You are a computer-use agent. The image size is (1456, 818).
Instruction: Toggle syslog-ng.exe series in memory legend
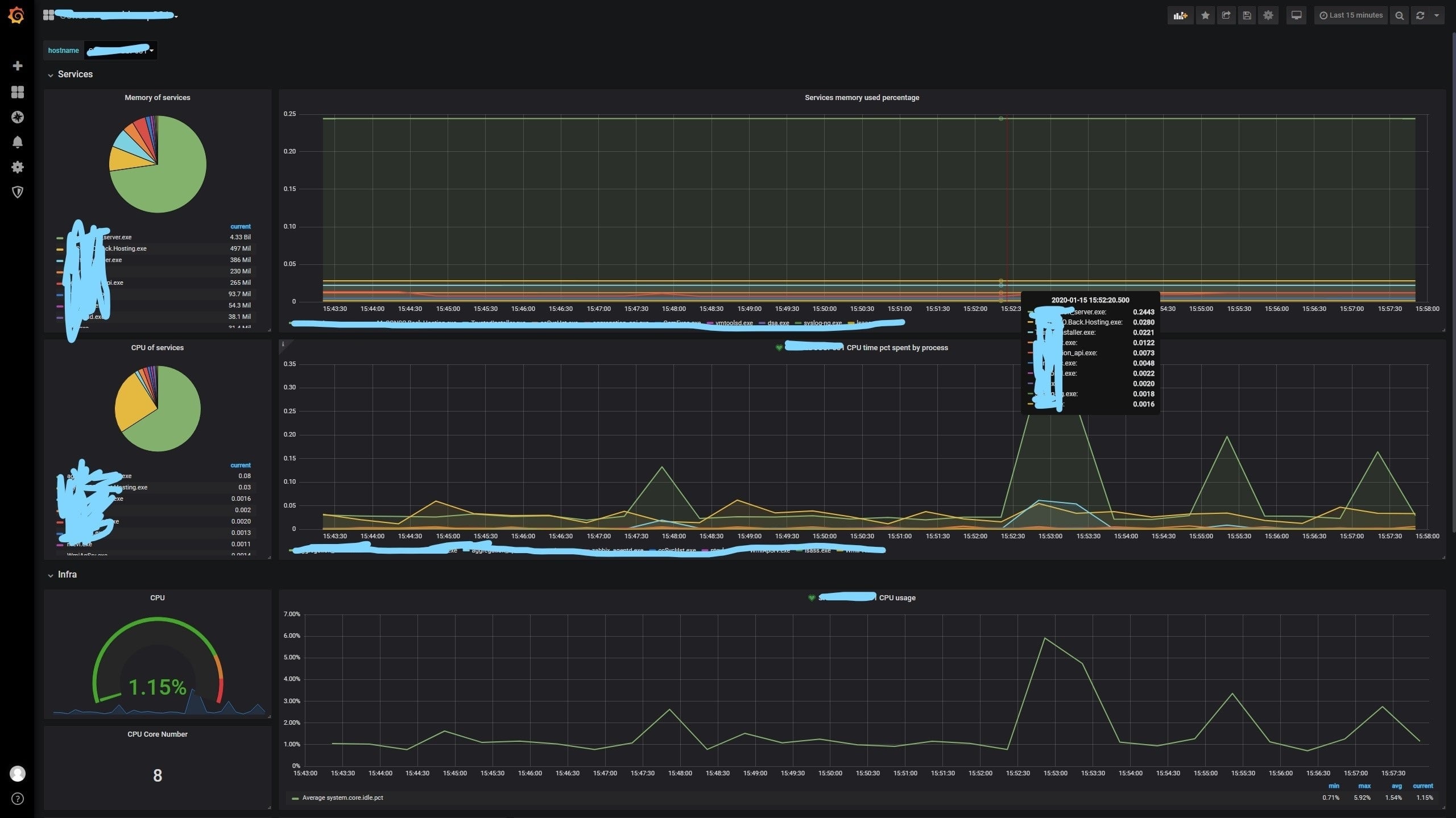(x=822, y=323)
